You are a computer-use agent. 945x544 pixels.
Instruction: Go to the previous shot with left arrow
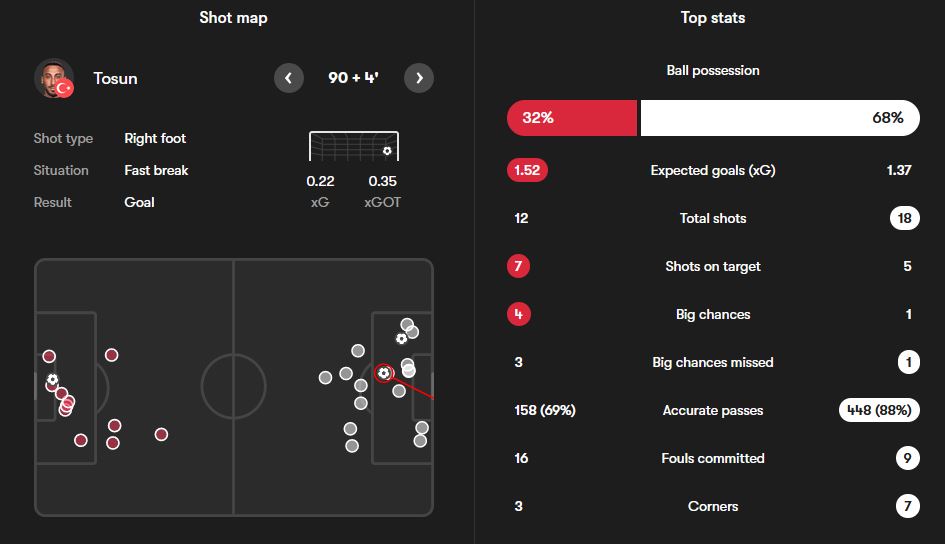click(x=289, y=78)
